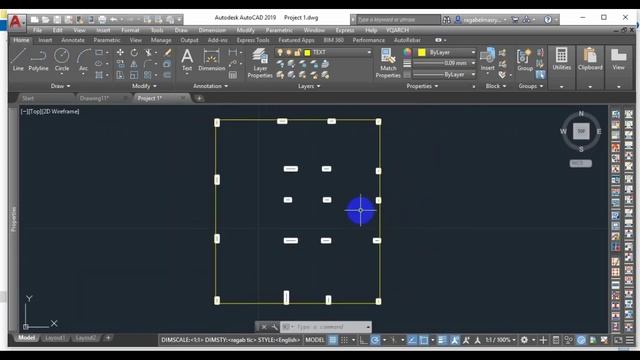Open the Properties palette side tab
640x360 pixels.
pyautogui.click(x=13, y=219)
